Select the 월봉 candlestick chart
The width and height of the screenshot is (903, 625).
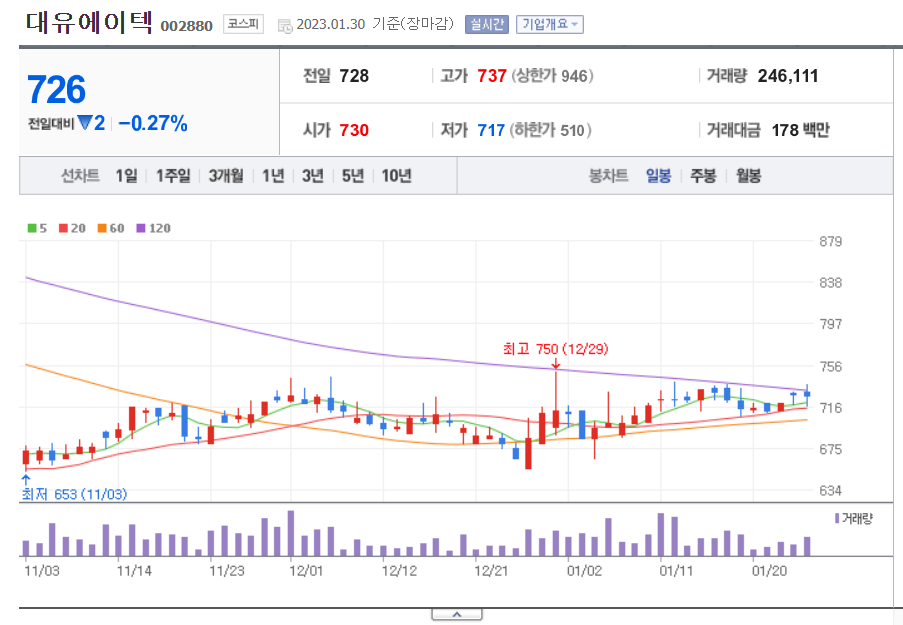[x=748, y=176]
